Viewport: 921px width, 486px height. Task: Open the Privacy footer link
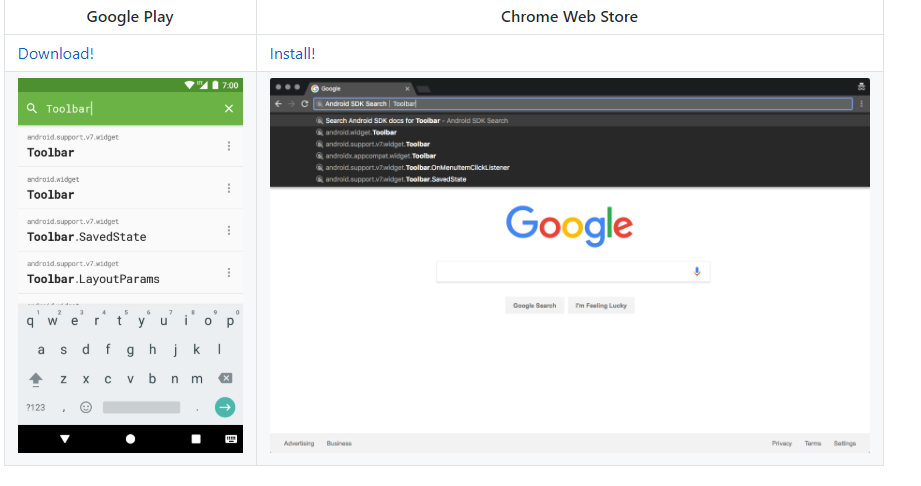tap(782, 444)
